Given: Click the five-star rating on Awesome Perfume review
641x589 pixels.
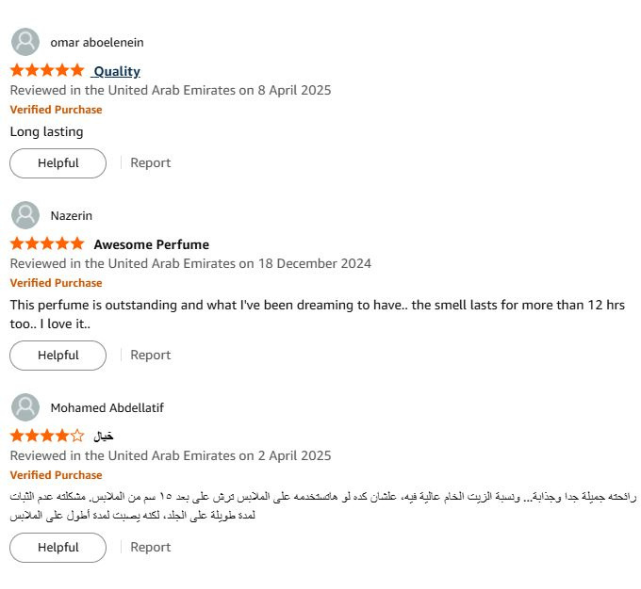Looking at the screenshot, I should [x=47, y=244].
